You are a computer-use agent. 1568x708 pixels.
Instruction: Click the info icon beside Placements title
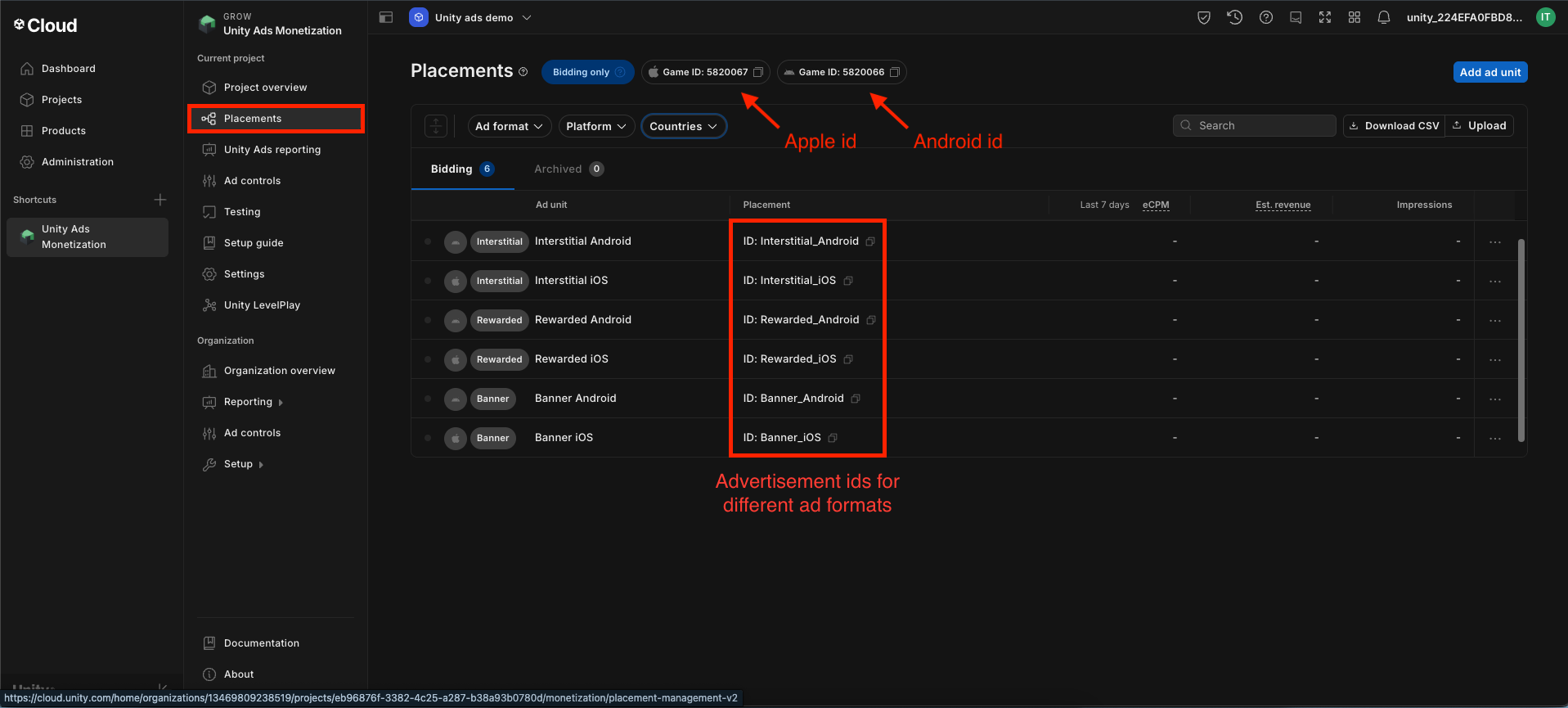click(523, 72)
